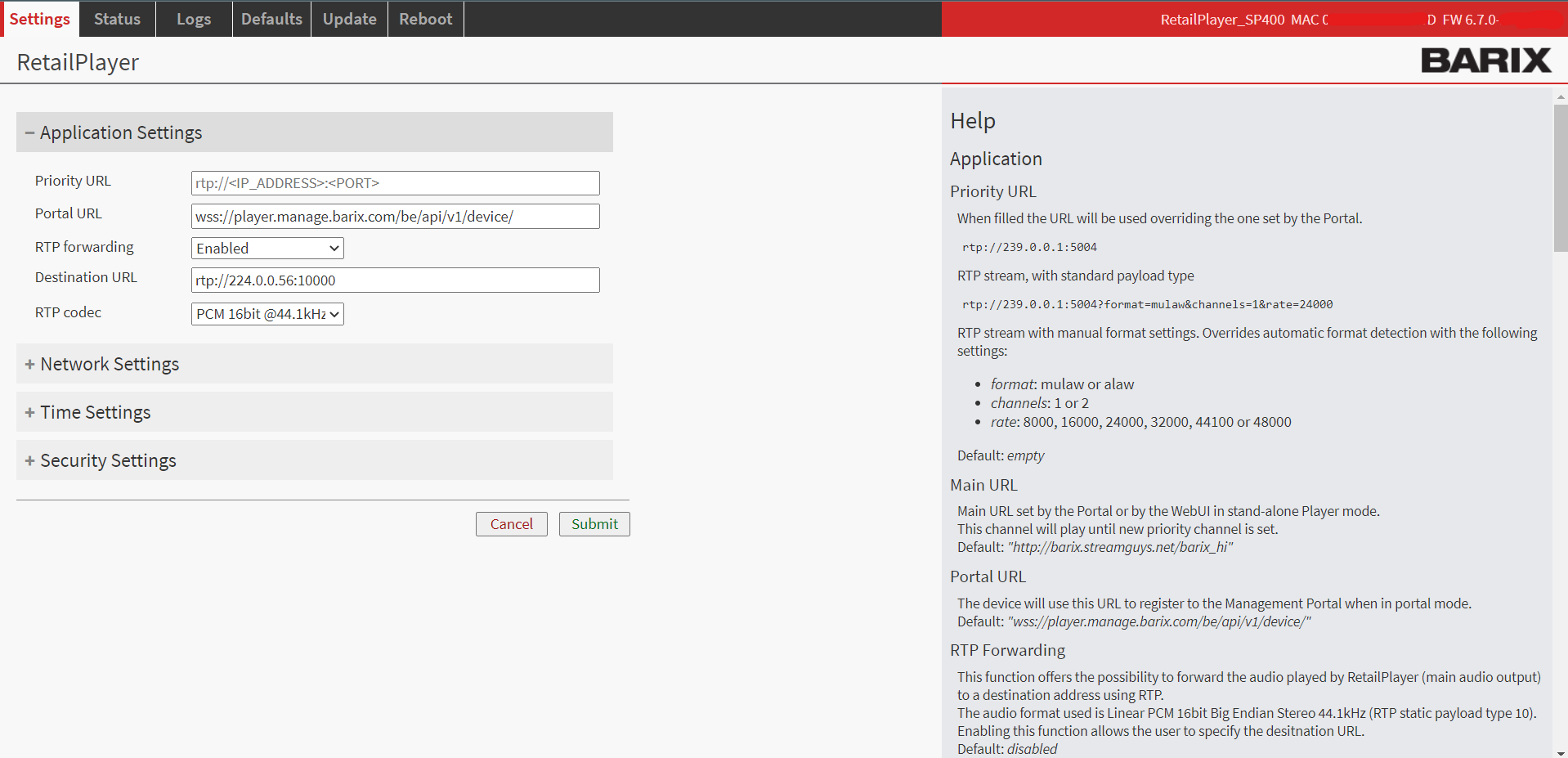Click the Barix logo

click(x=1485, y=61)
